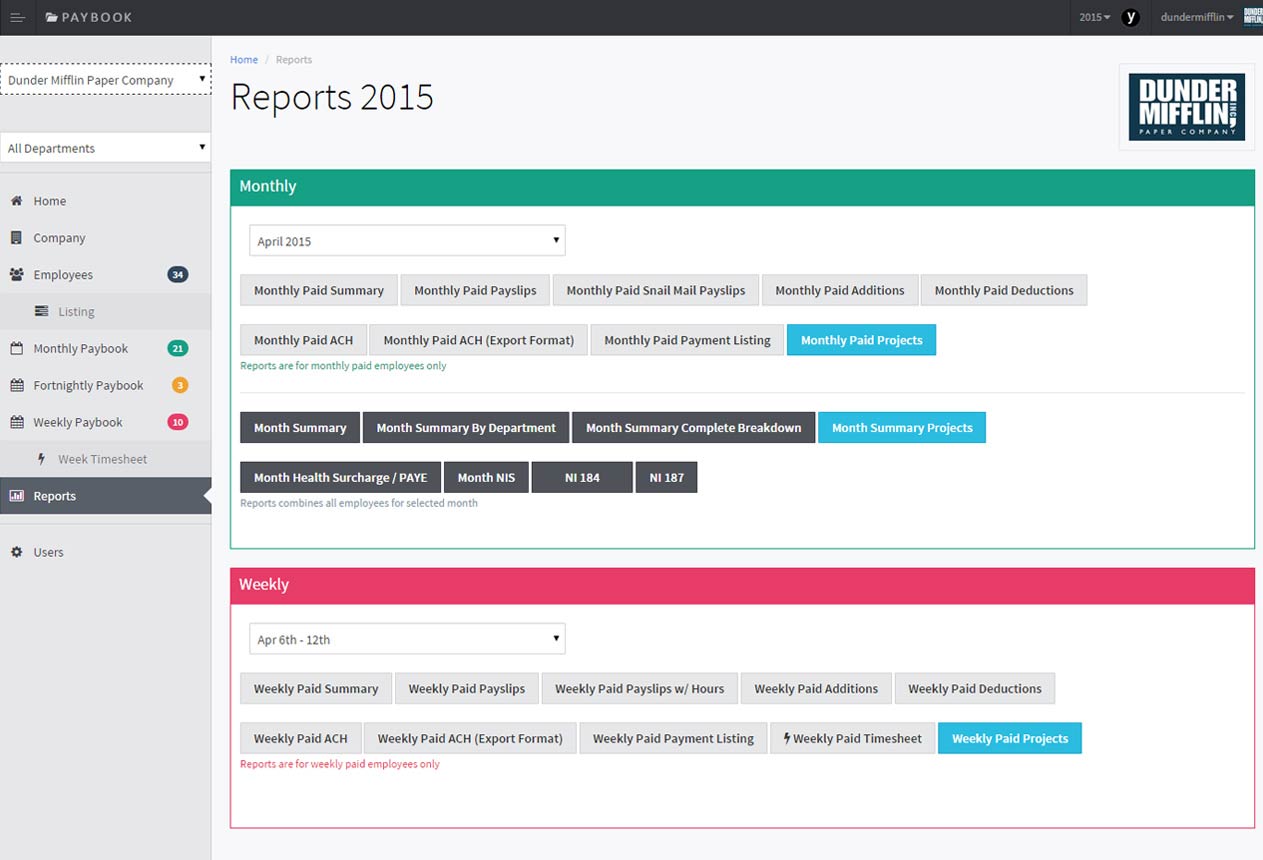Click Month Health Surcharge / PAYE button
The image size is (1263, 860).
tap(341, 477)
